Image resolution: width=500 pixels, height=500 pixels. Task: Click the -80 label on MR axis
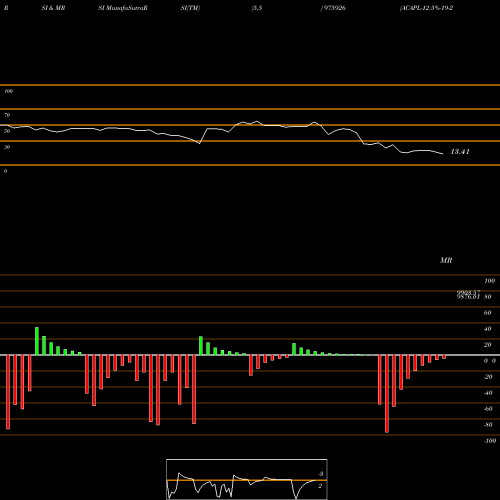[488, 425]
